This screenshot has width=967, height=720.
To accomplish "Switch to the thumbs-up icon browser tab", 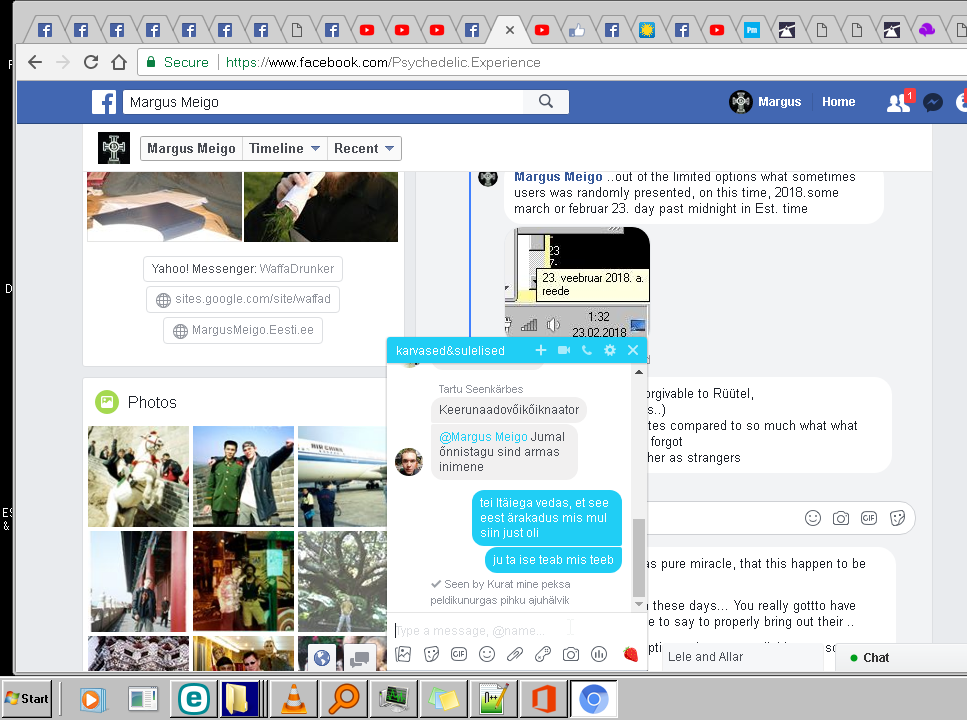I will click(x=577, y=30).
